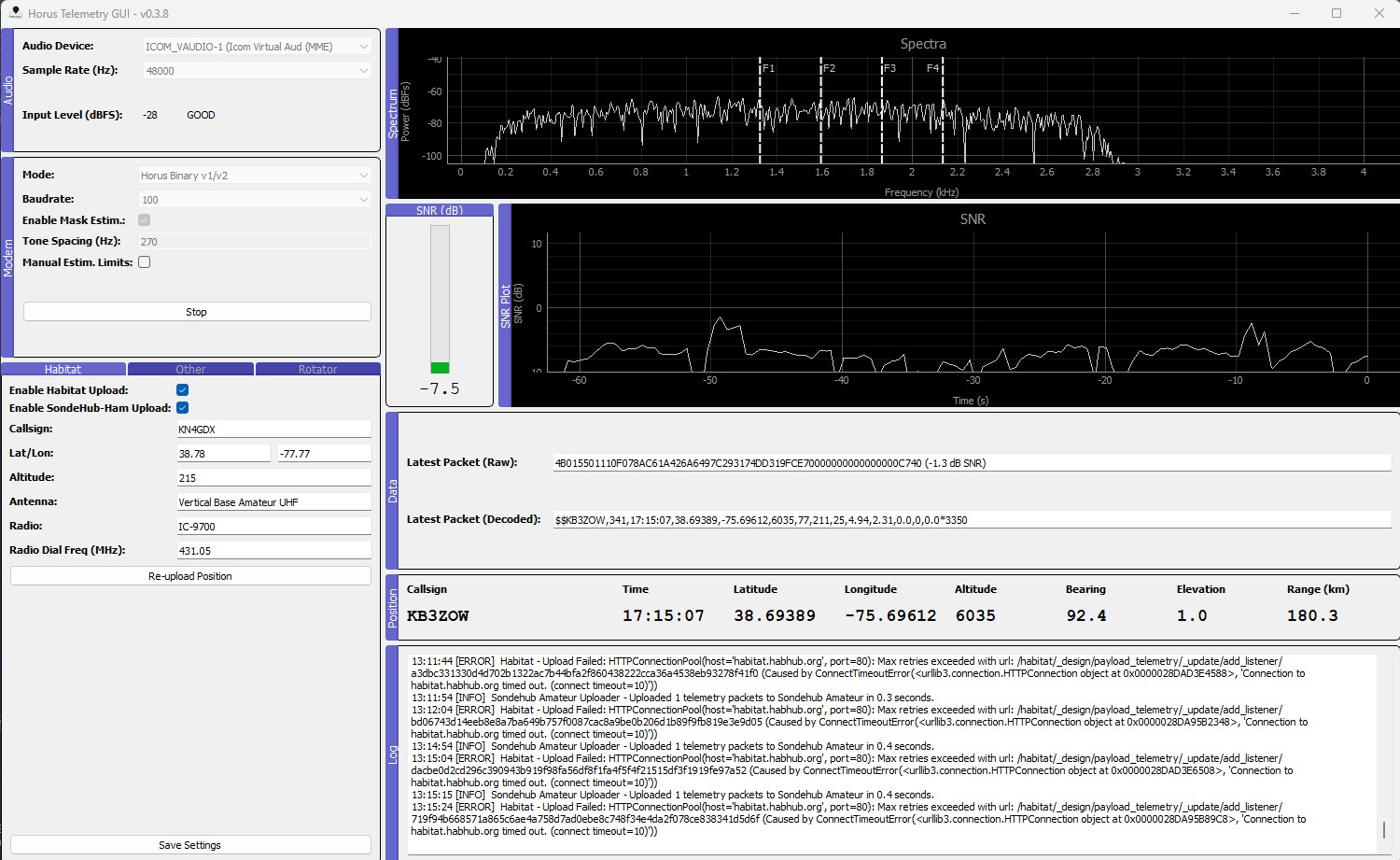Click the green SNR level meter bar
1400x860 pixels.
click(440, 368)
